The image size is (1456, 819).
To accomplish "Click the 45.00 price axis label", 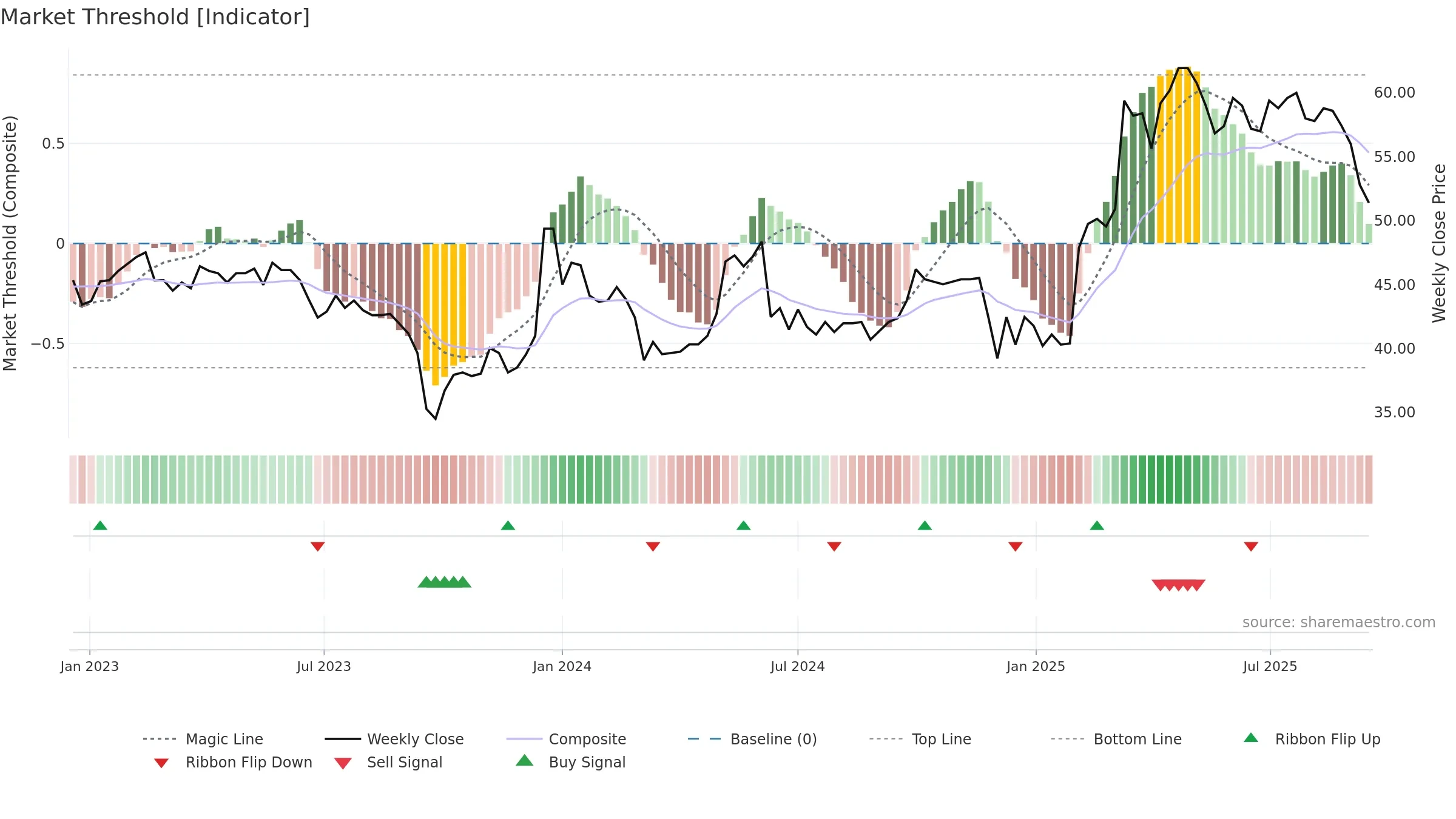I will tap(1395, 285).
